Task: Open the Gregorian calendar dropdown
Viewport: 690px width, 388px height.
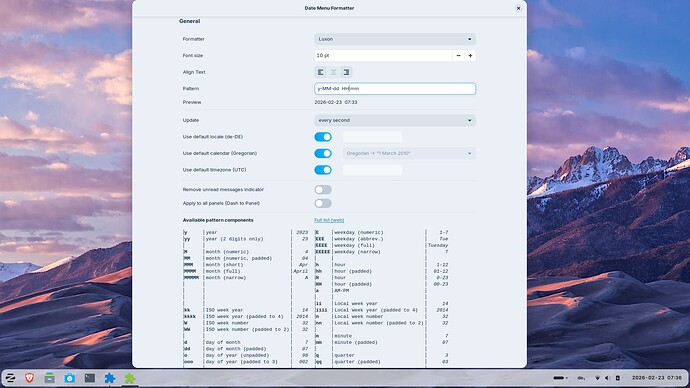Action: (x=409, y=153)
